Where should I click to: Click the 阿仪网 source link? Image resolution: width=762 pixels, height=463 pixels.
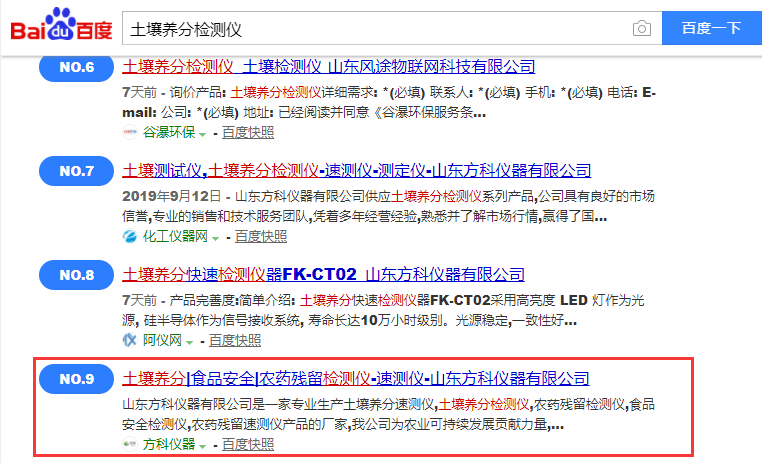(162, 340)
